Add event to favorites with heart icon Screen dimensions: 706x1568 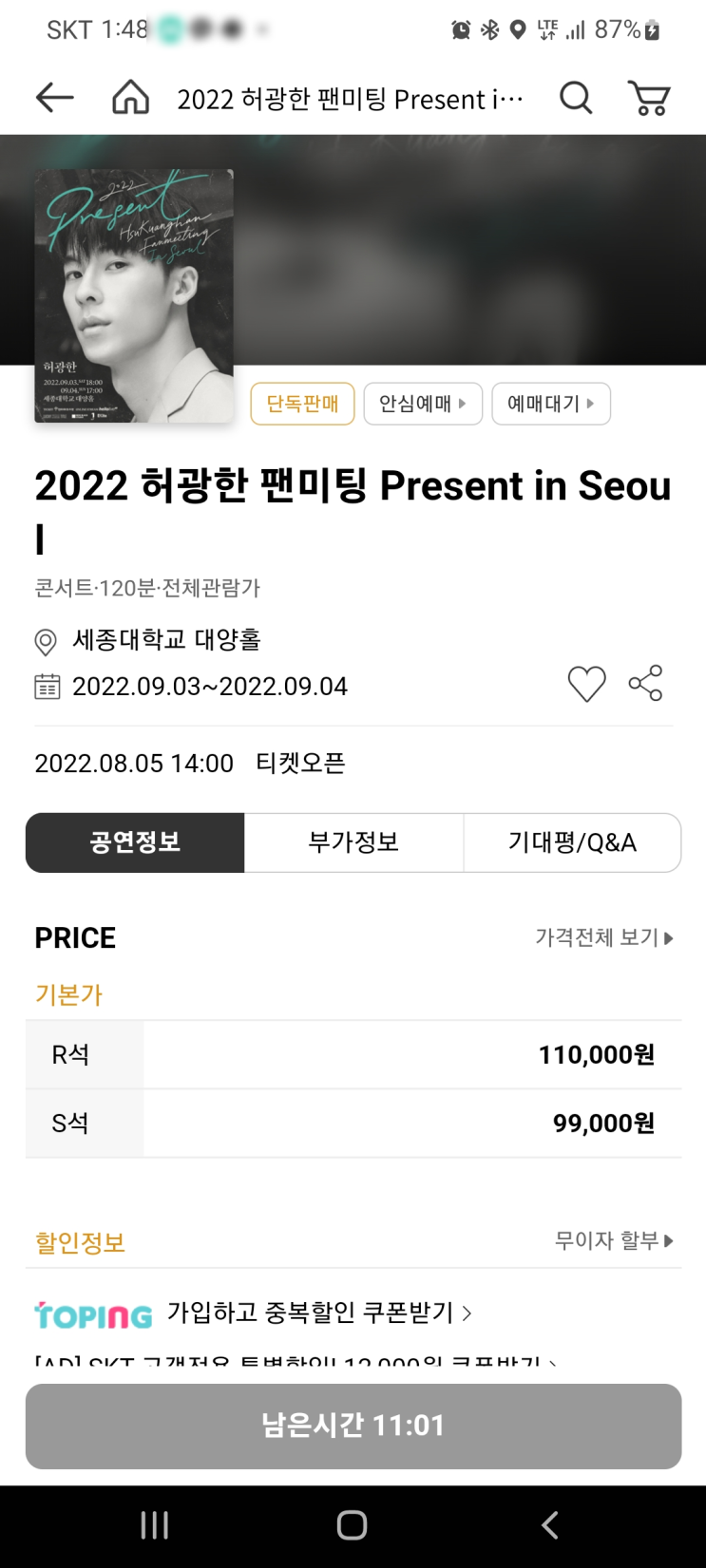[586, 684]
